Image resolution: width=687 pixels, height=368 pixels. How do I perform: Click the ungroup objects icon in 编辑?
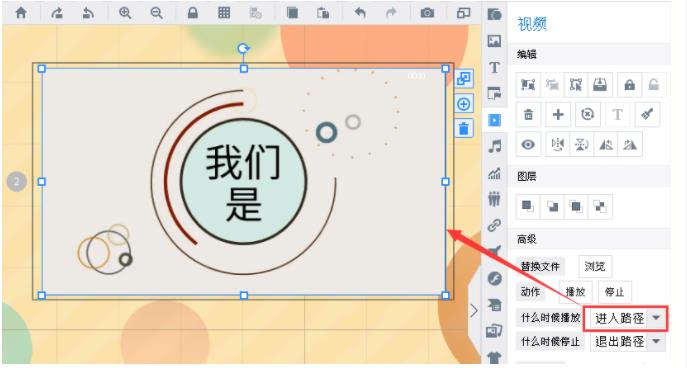[552, 84]
